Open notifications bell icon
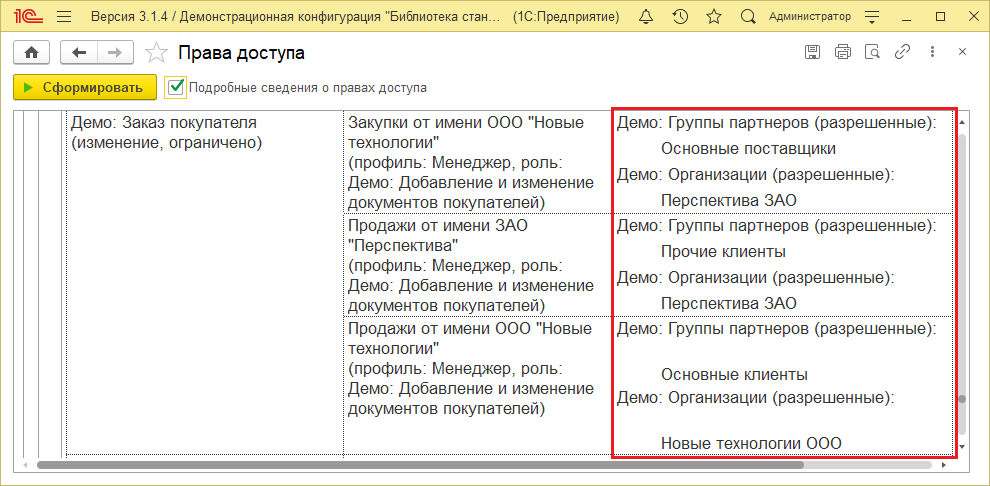 coord(646,17)
